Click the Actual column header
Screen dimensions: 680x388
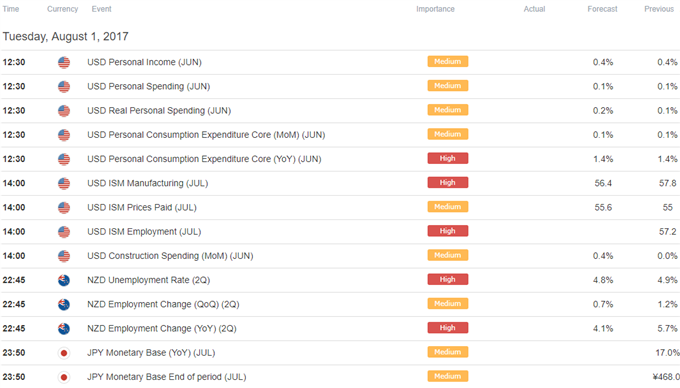tap(534, 9)
